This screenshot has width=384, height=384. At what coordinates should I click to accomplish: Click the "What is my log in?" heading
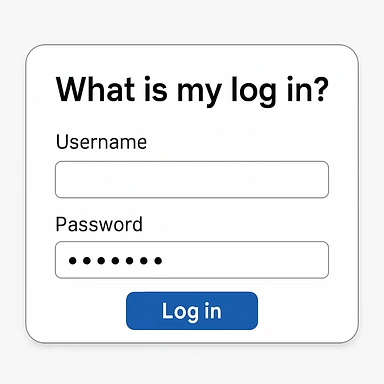[192, 90]
